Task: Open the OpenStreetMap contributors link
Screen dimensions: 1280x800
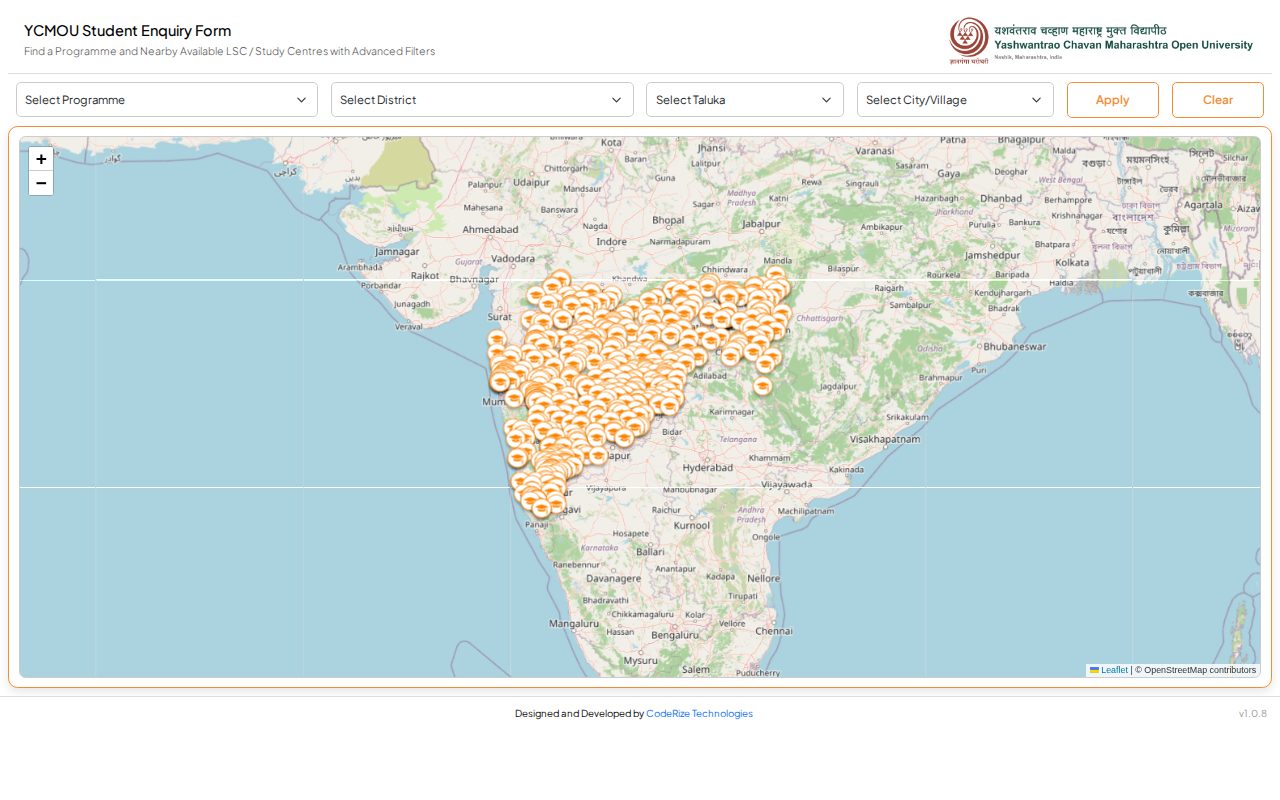Action: pos(1200,670)
